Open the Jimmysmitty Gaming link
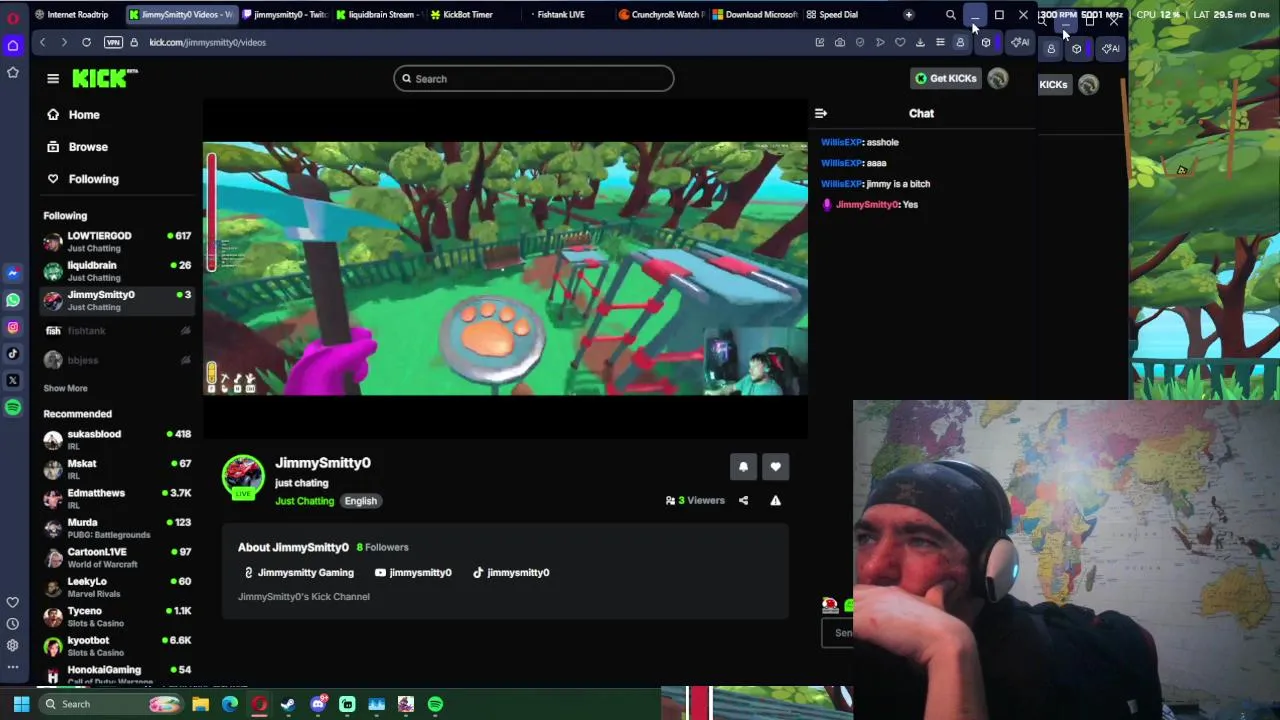1280x720 pixels. [x=299, y=573]
